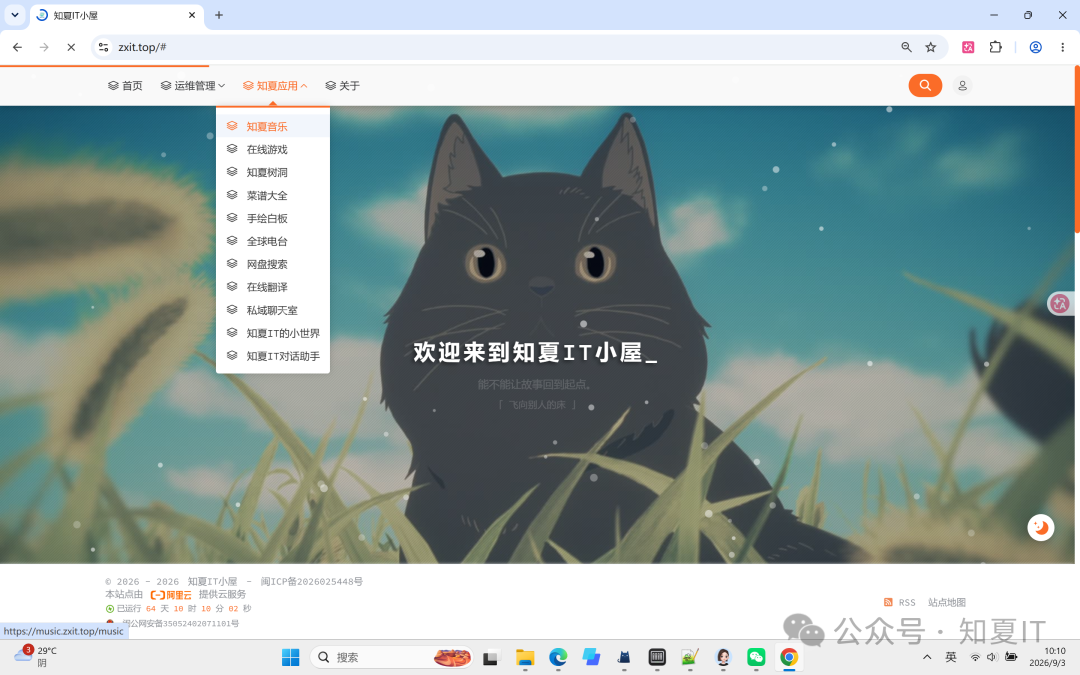Launch Microsoft Edge from the taskbar
1080x675 pixels.
(558, 658)
